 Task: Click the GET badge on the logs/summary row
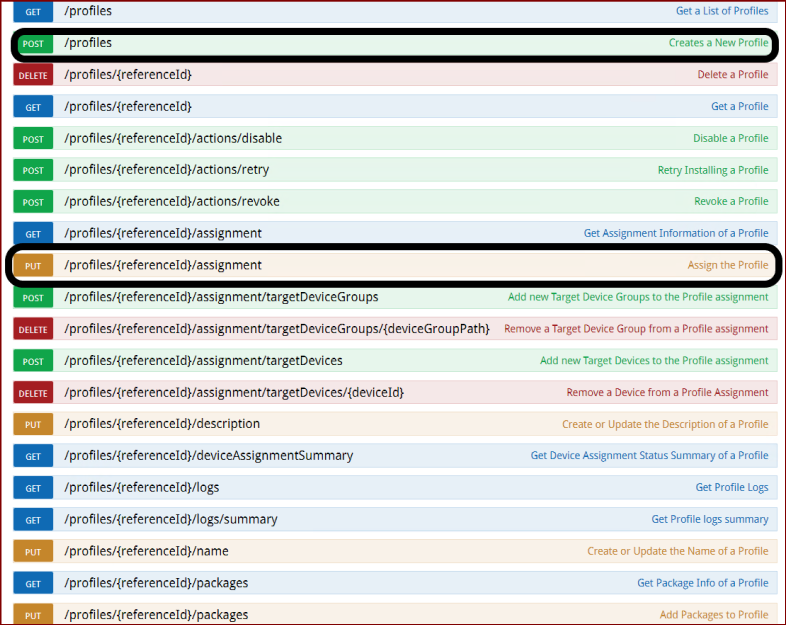[x=33, y=520]
